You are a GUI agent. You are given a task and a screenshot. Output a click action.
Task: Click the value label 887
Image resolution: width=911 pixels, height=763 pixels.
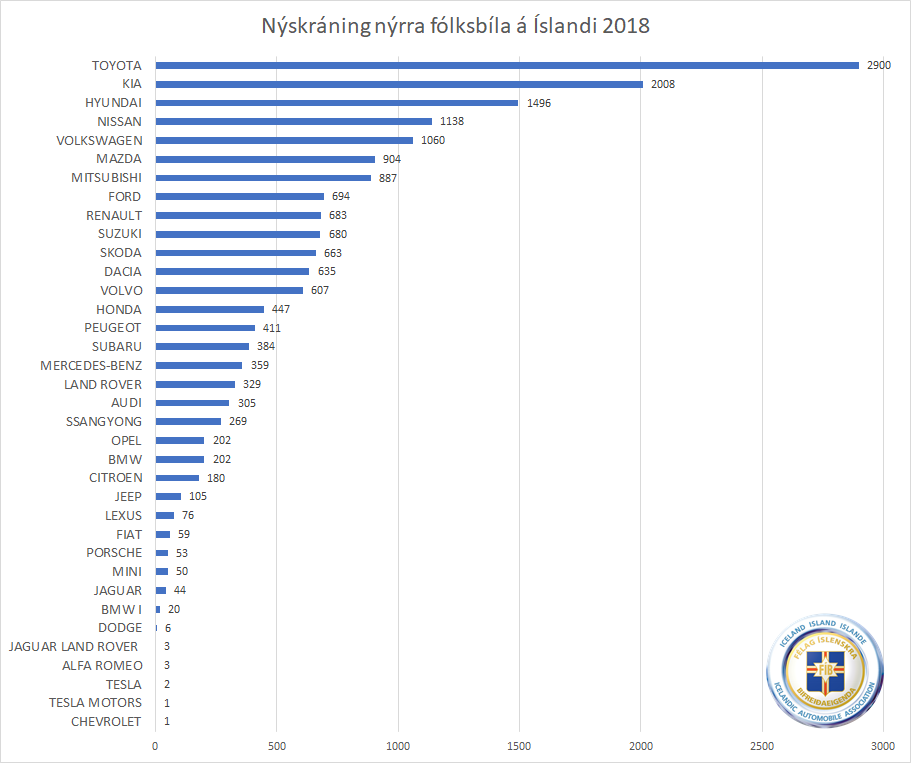[388, 178]
